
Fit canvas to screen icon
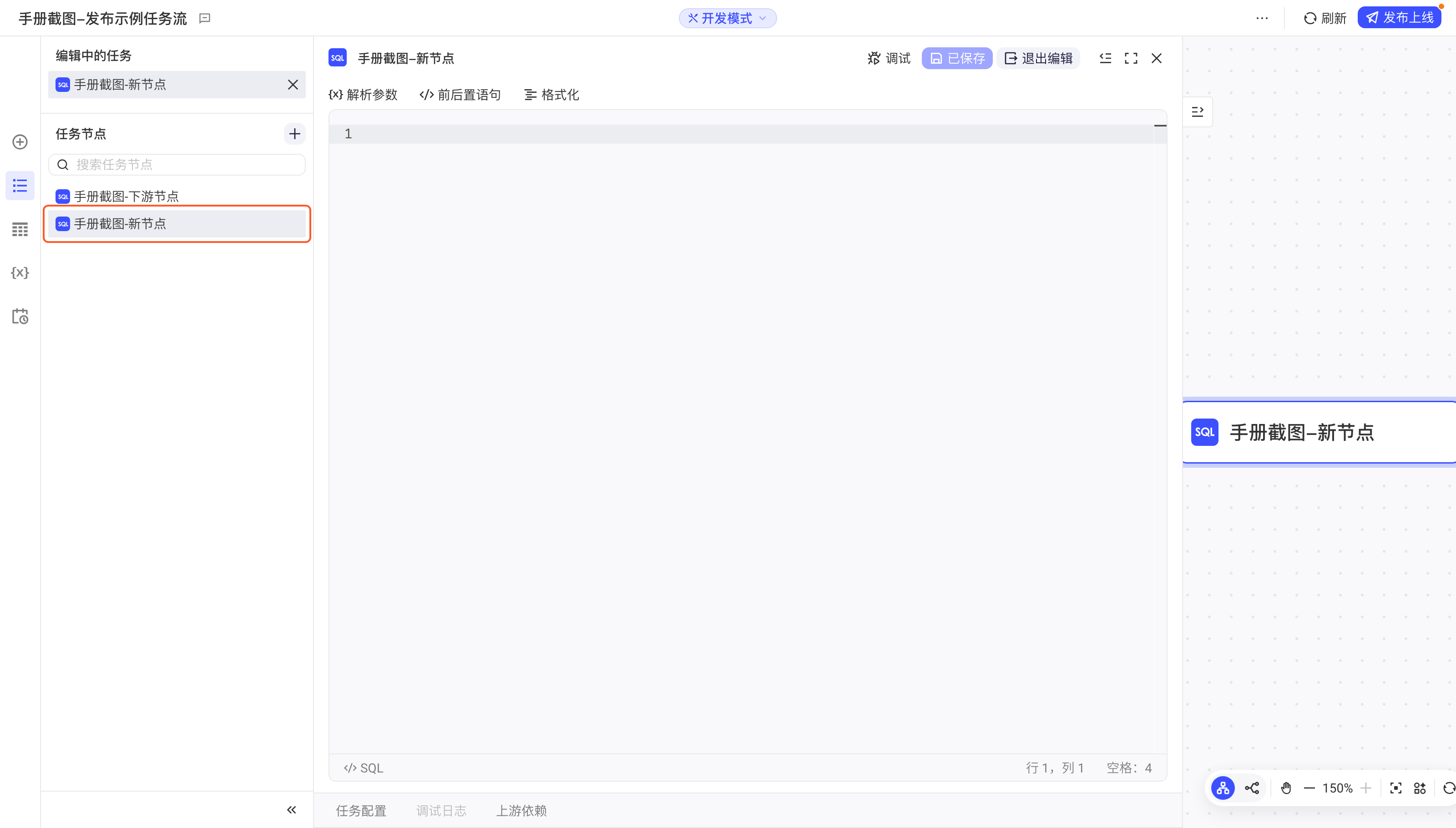(x=1396, y=788)
